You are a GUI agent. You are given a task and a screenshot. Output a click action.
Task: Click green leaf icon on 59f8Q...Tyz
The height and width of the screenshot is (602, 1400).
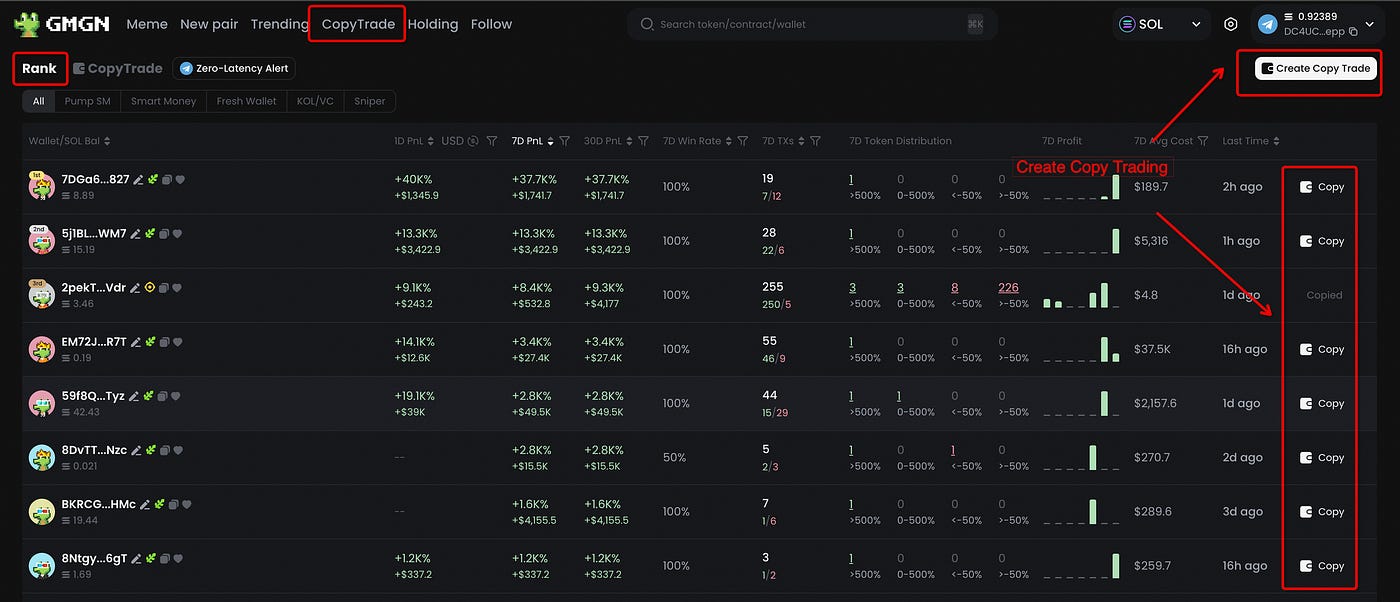(148, 396)
